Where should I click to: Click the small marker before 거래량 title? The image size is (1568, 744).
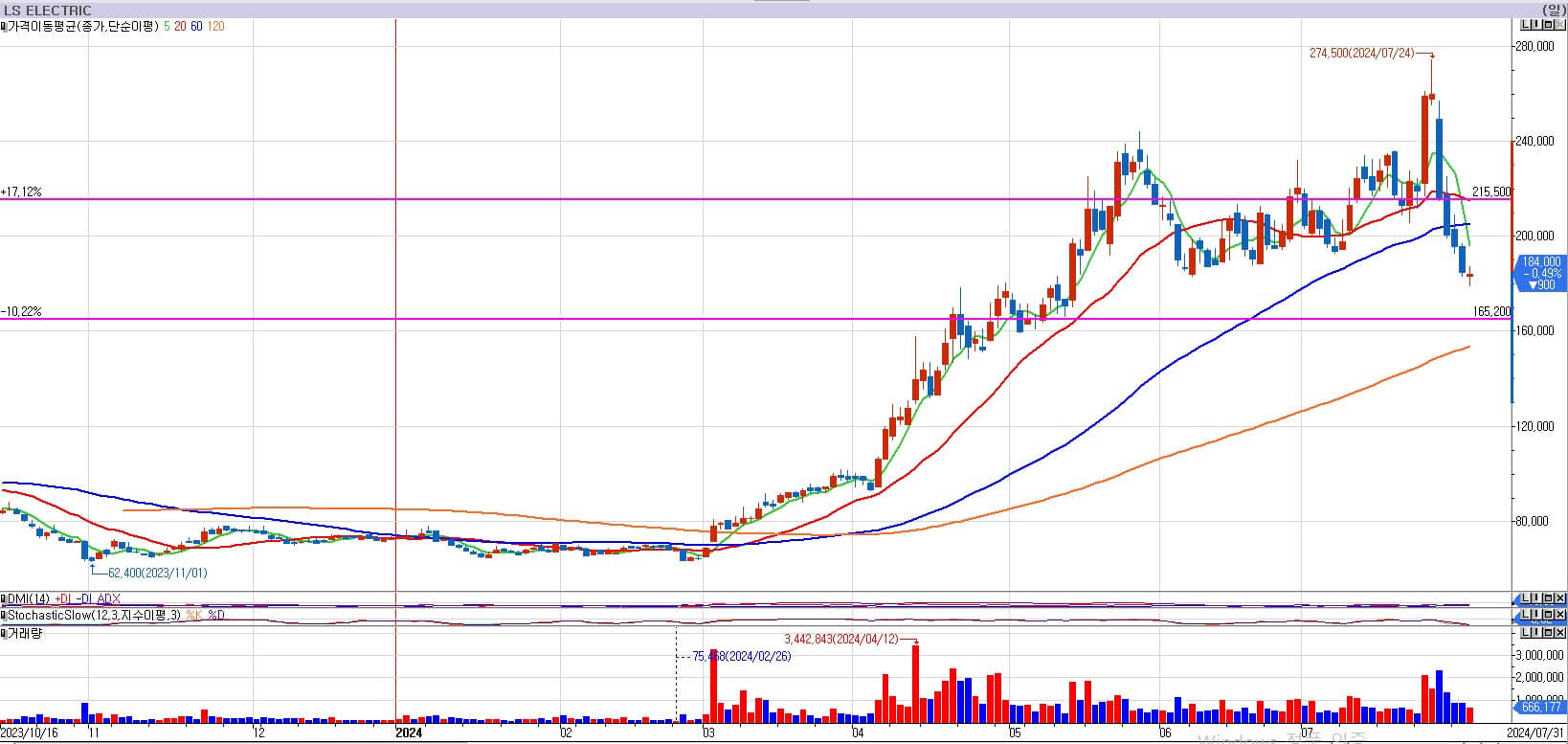tap(3, 633)
